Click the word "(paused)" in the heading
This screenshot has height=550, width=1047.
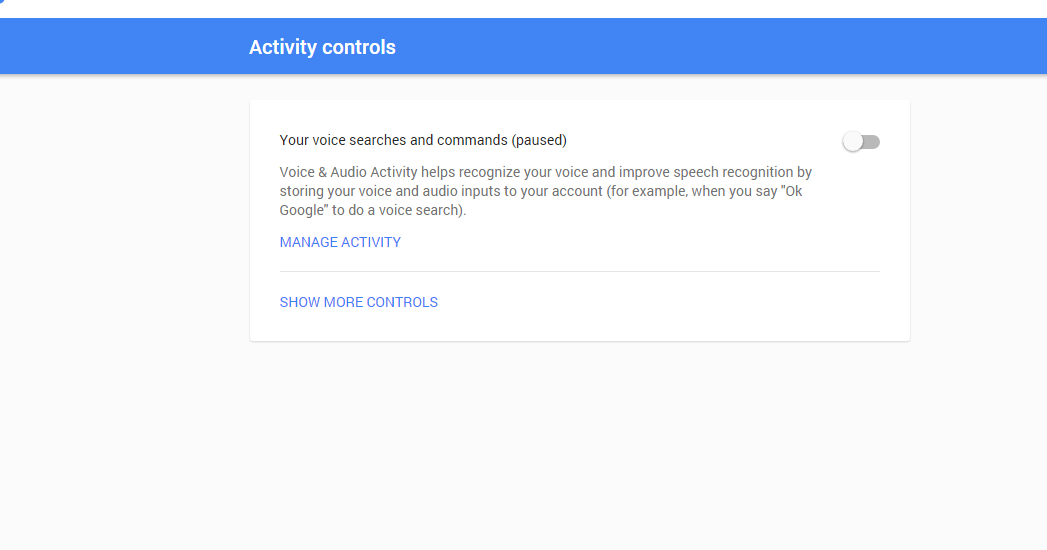pyautogui.click(x=540, y=140)
